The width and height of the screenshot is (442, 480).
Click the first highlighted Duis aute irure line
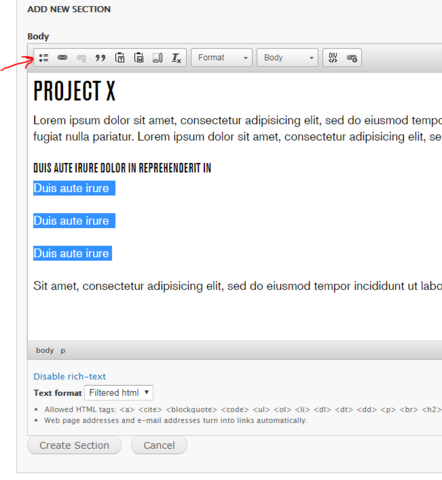tap(74, 188)
